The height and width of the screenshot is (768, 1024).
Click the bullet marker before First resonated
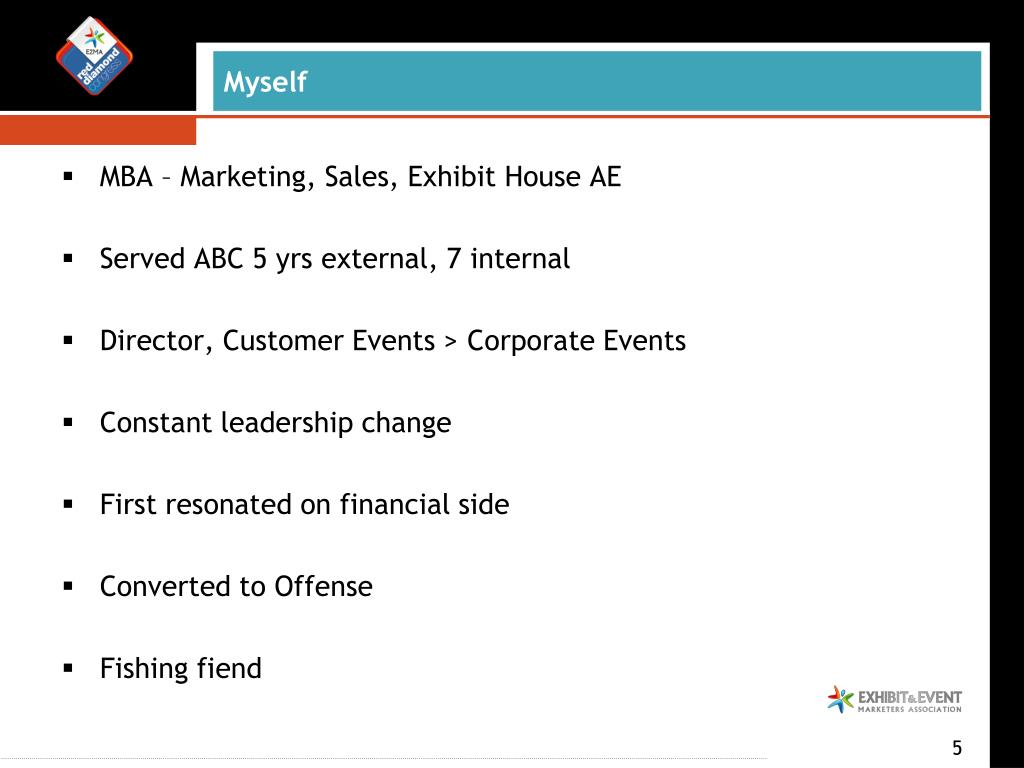point(69,505)
